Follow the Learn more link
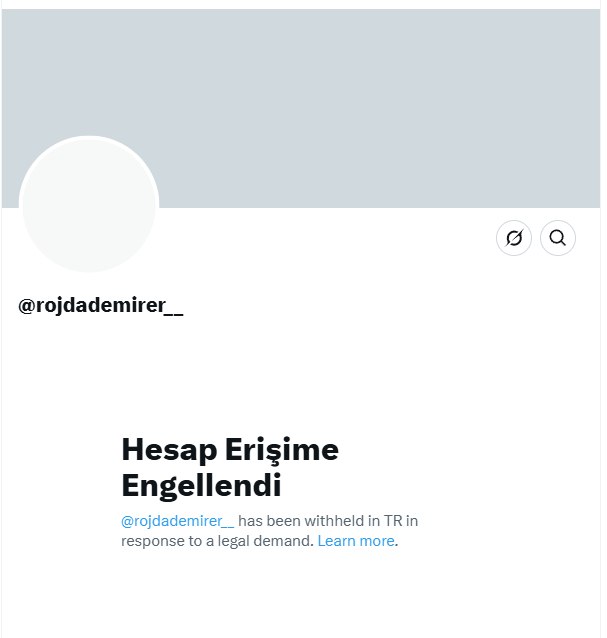Image resolution: width=607 pixels, height=638 pixels. (356, 541)
